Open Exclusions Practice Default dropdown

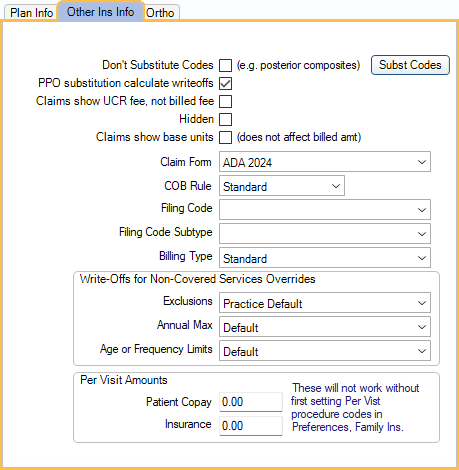tap(325, 303)
